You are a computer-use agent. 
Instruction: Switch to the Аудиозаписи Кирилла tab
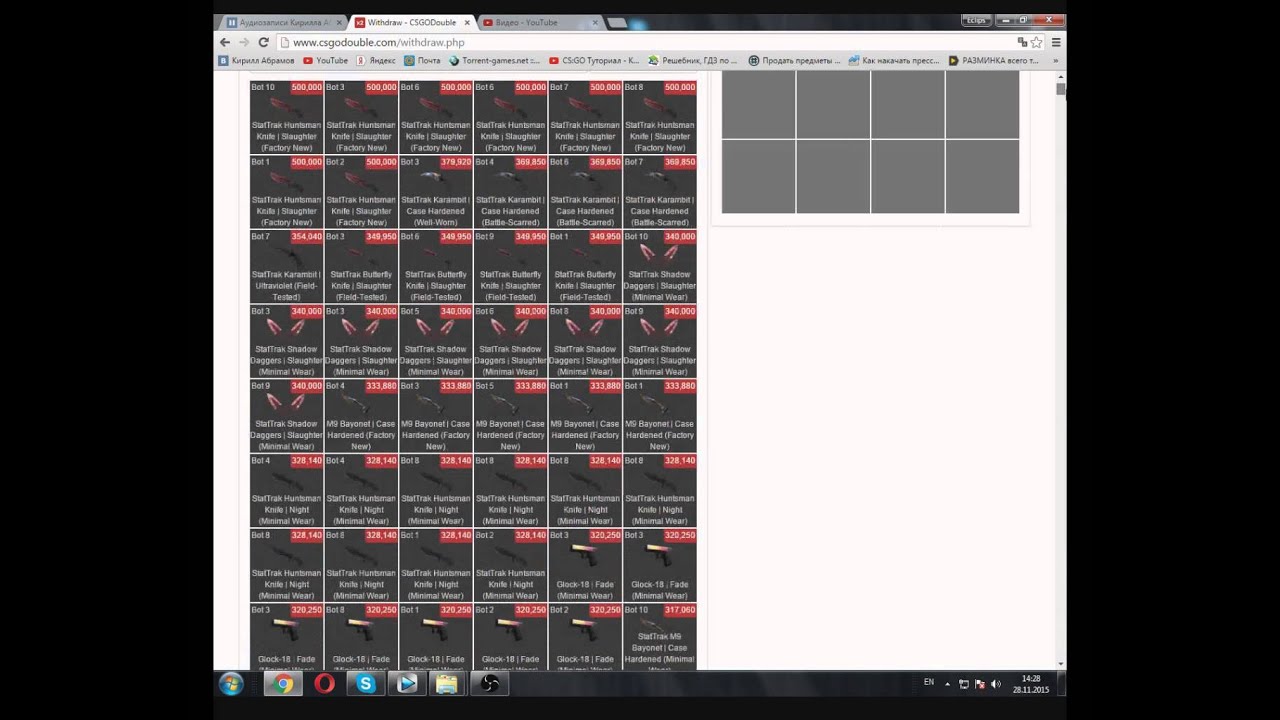(285, 22)
